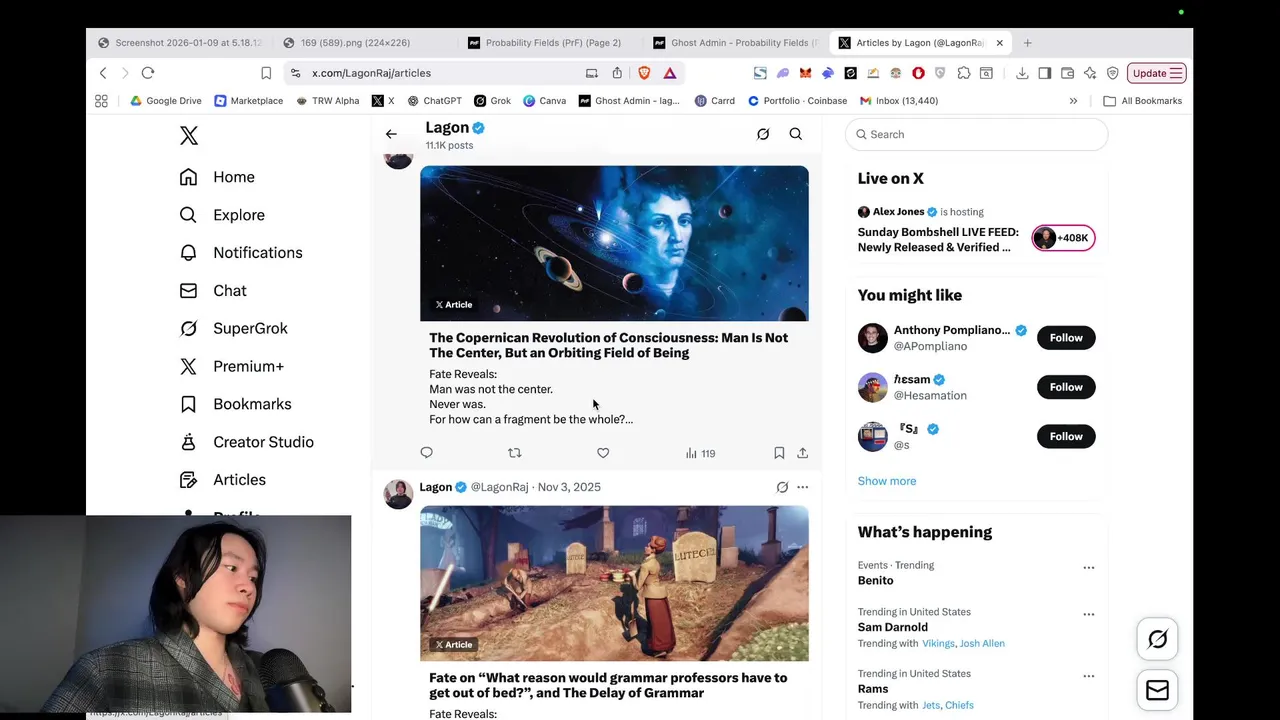Click the Search X input field
Image resolution: width=1280 pixels, height=720 pixels.
(x=977, y=134)
